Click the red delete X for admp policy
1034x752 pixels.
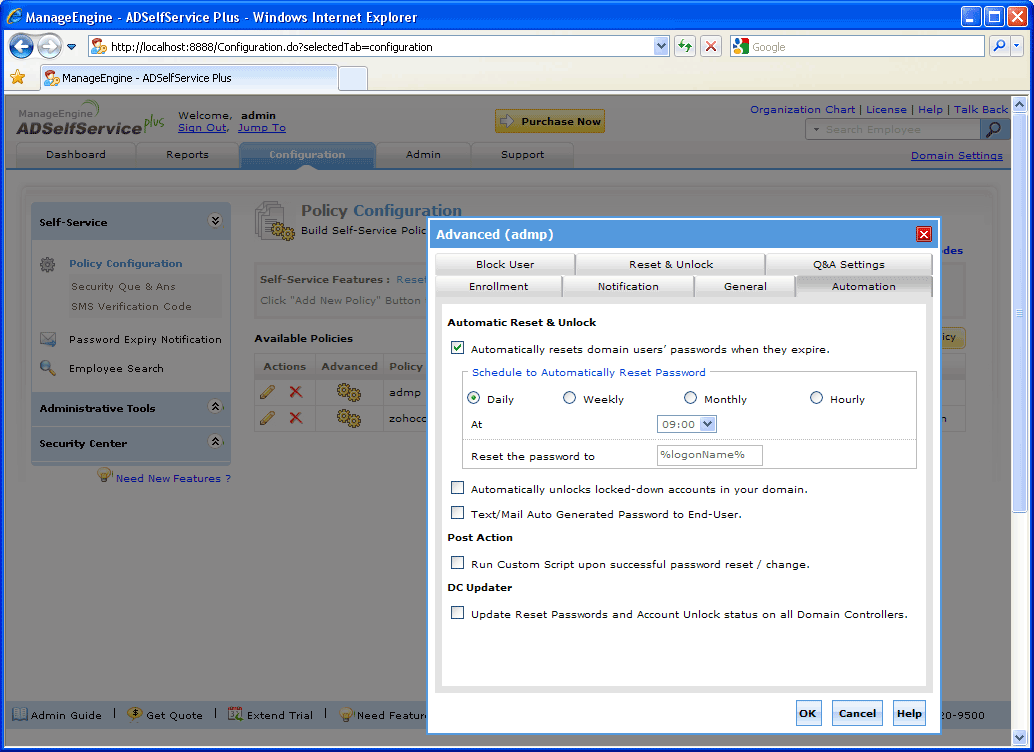(296, 392)
